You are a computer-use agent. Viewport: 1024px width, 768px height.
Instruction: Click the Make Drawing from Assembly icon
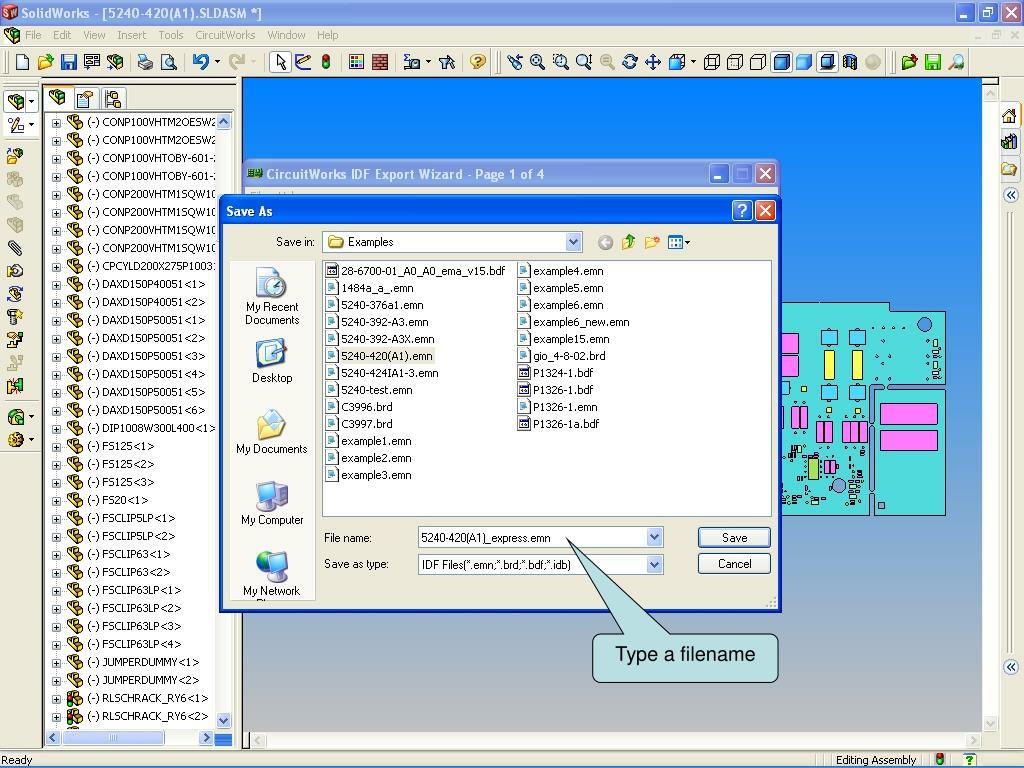92,62
